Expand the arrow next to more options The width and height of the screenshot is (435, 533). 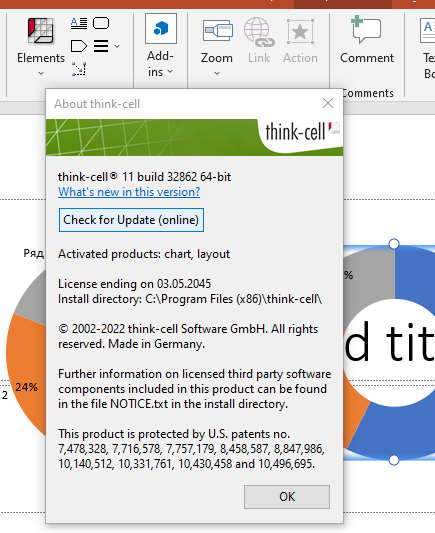coord(117,46)
